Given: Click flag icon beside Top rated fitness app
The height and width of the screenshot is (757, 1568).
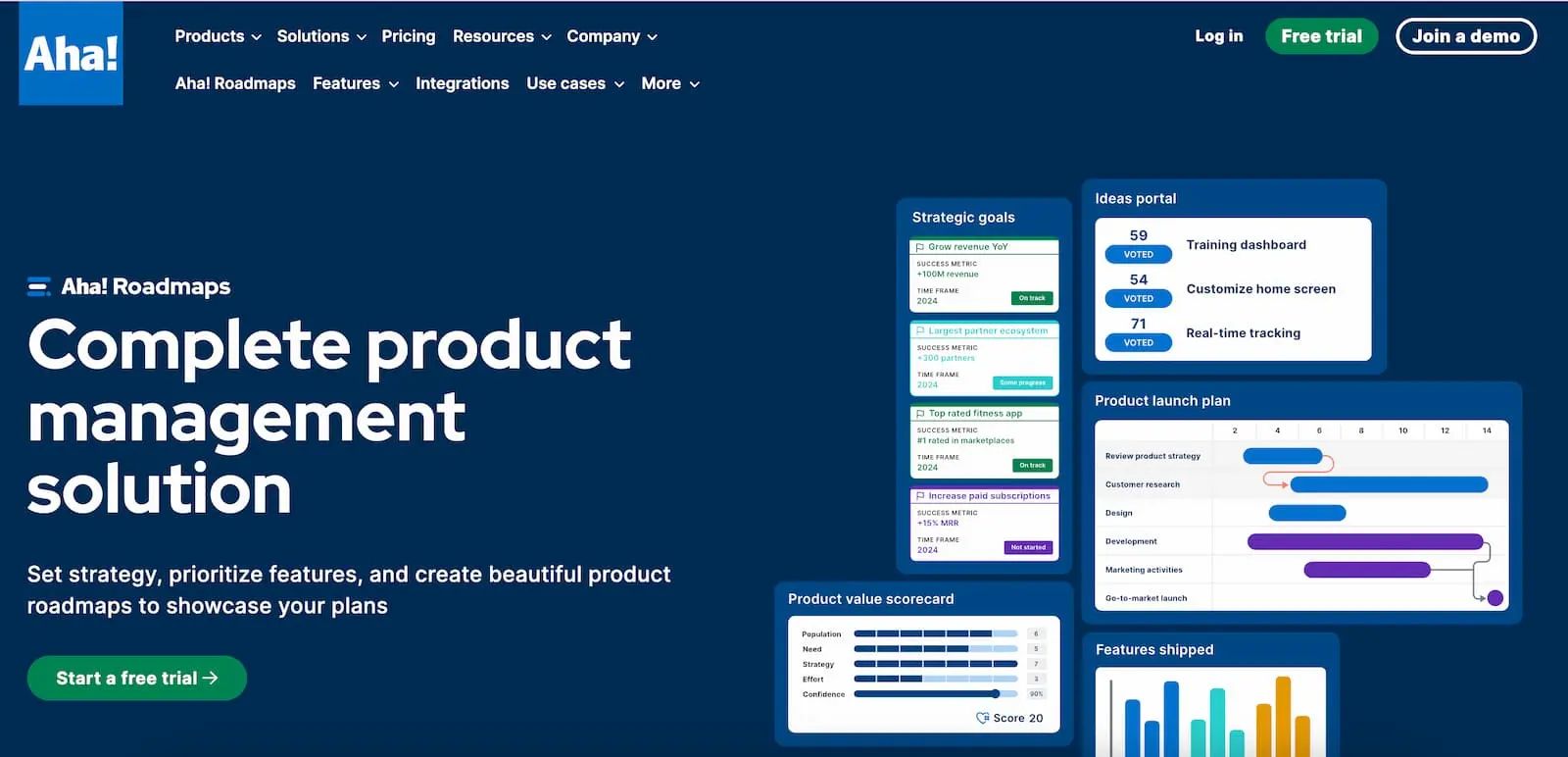Looking at the screenshot, I should tap(920, 414).
